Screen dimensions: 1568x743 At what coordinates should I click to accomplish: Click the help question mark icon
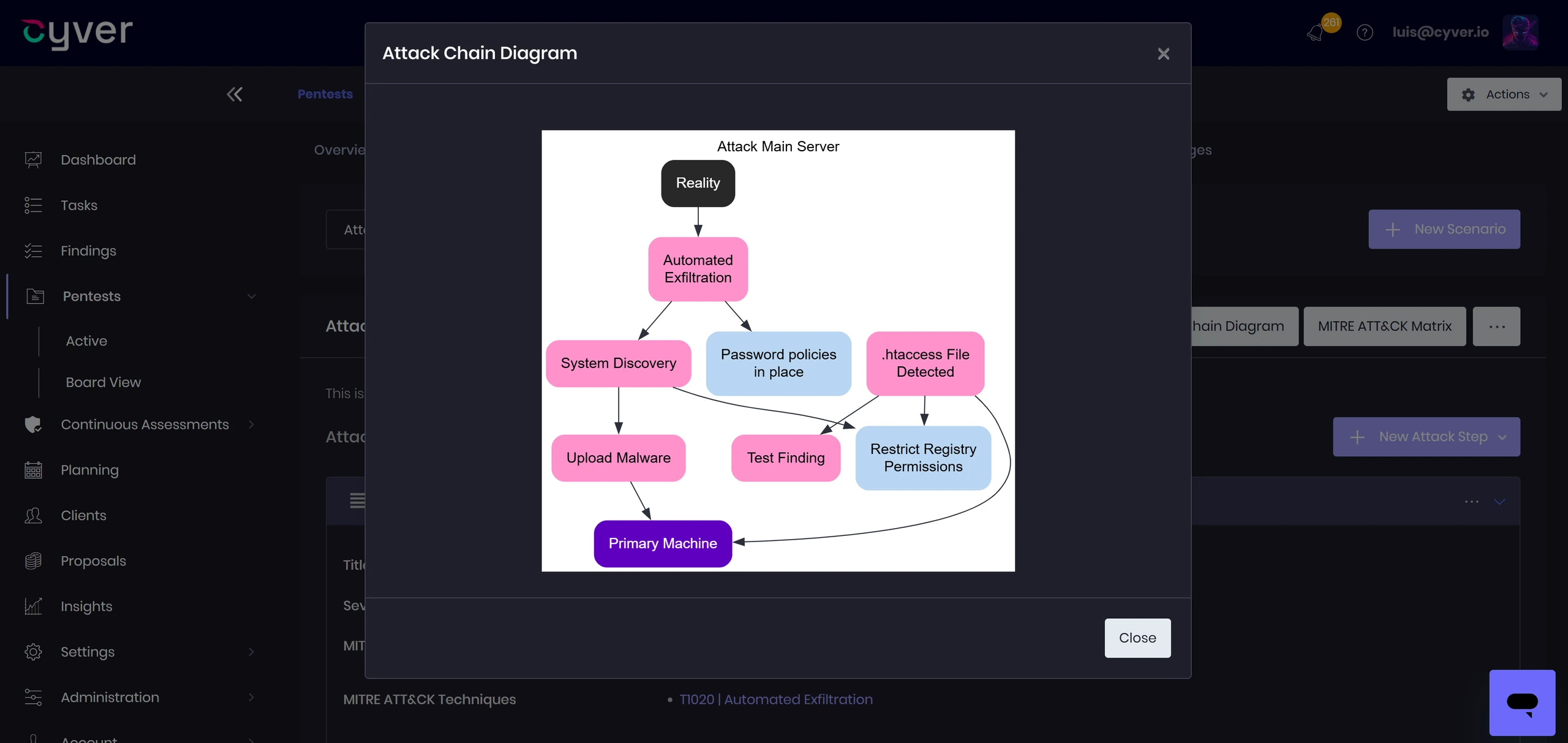[1364, 32]
